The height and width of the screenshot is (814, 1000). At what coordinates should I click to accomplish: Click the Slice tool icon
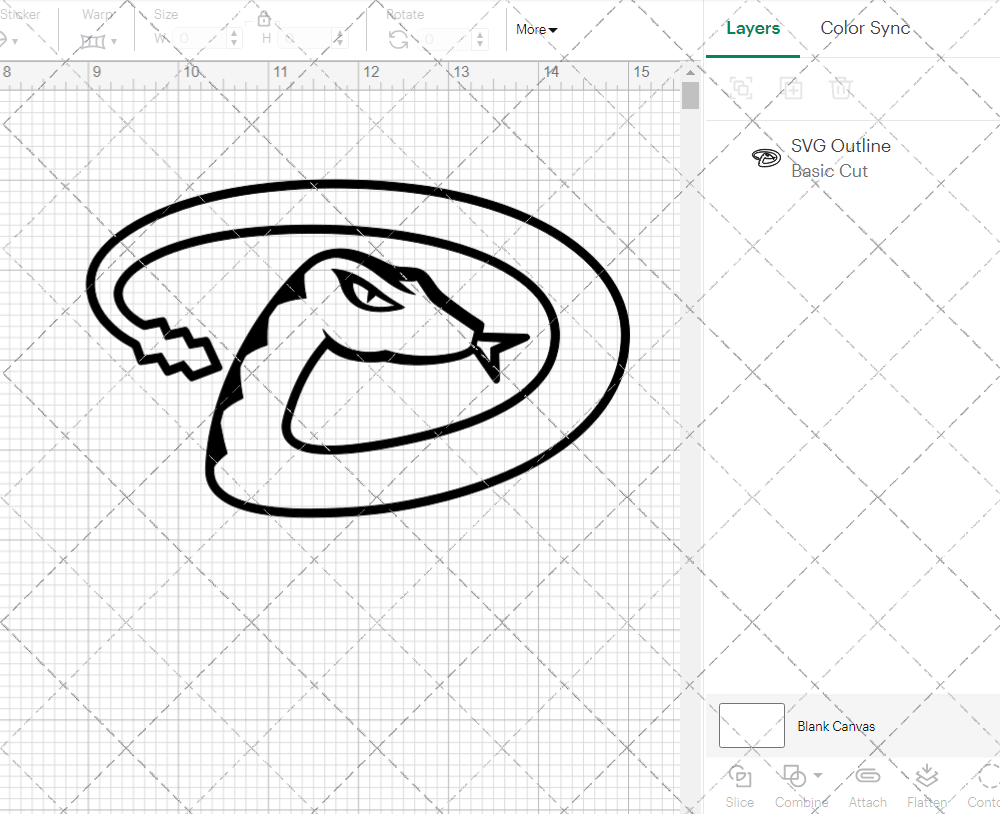(x=740, y=777)
